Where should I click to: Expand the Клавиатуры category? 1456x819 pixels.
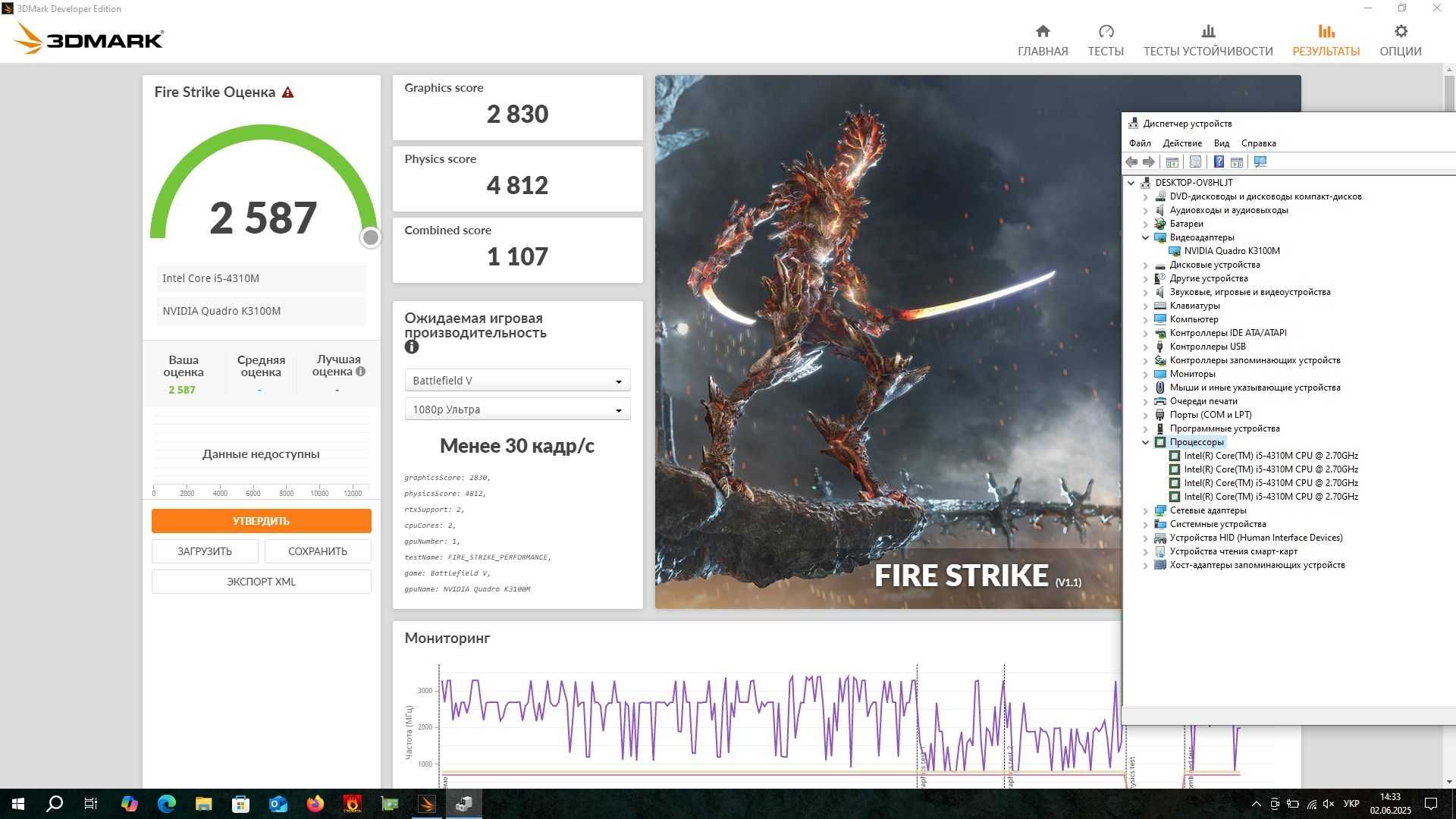point(1146,306)
